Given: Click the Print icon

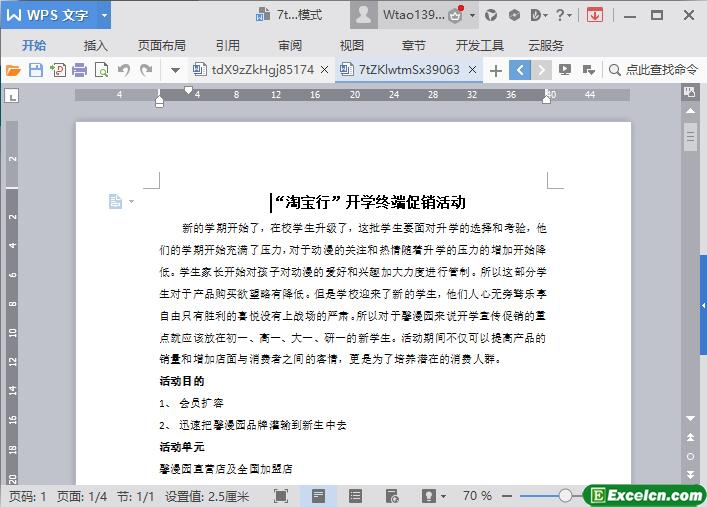Looking at the screenshot, I should tap(79, 70).
